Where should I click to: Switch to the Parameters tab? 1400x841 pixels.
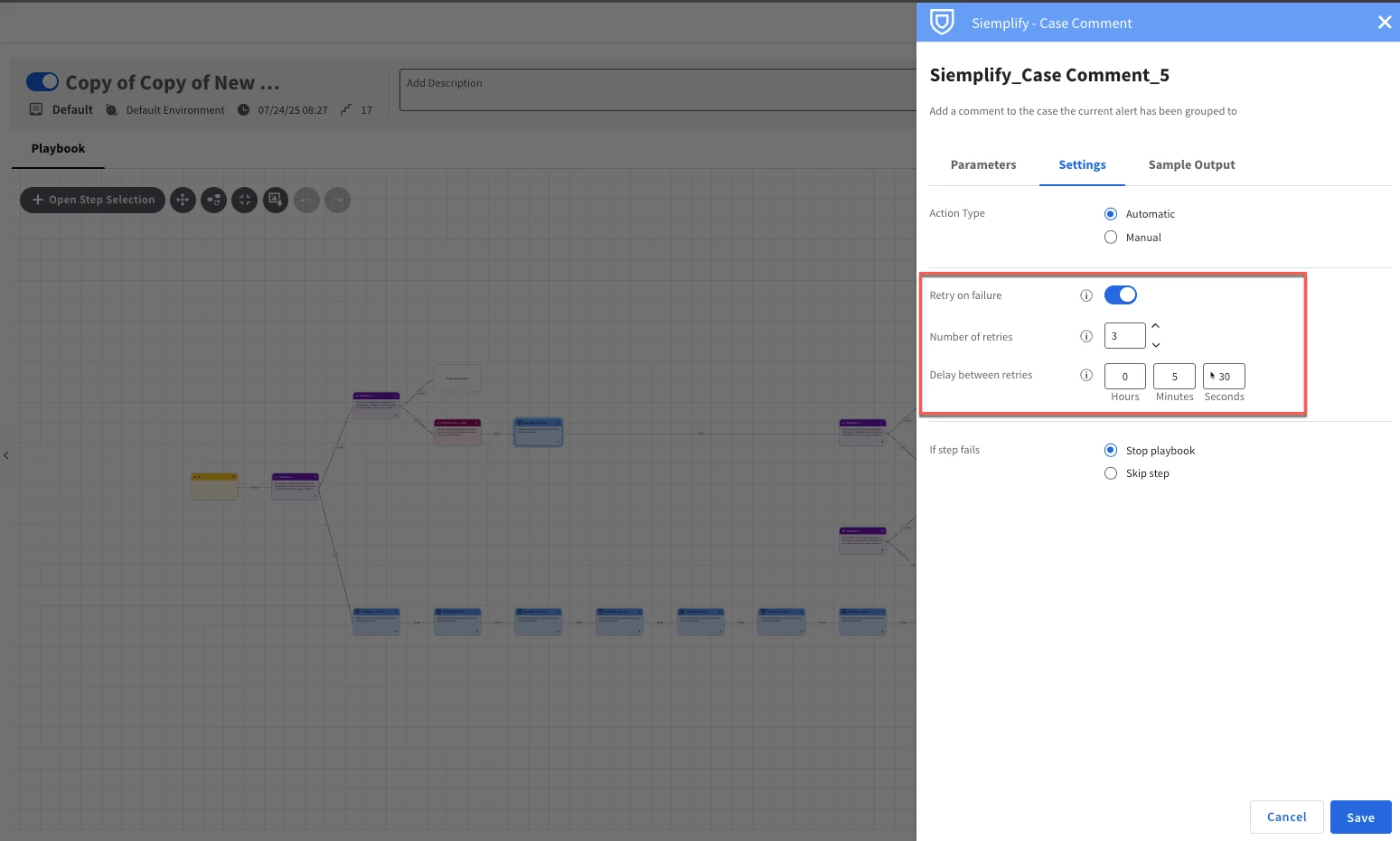pyautogui.click(x=982, y=164)
